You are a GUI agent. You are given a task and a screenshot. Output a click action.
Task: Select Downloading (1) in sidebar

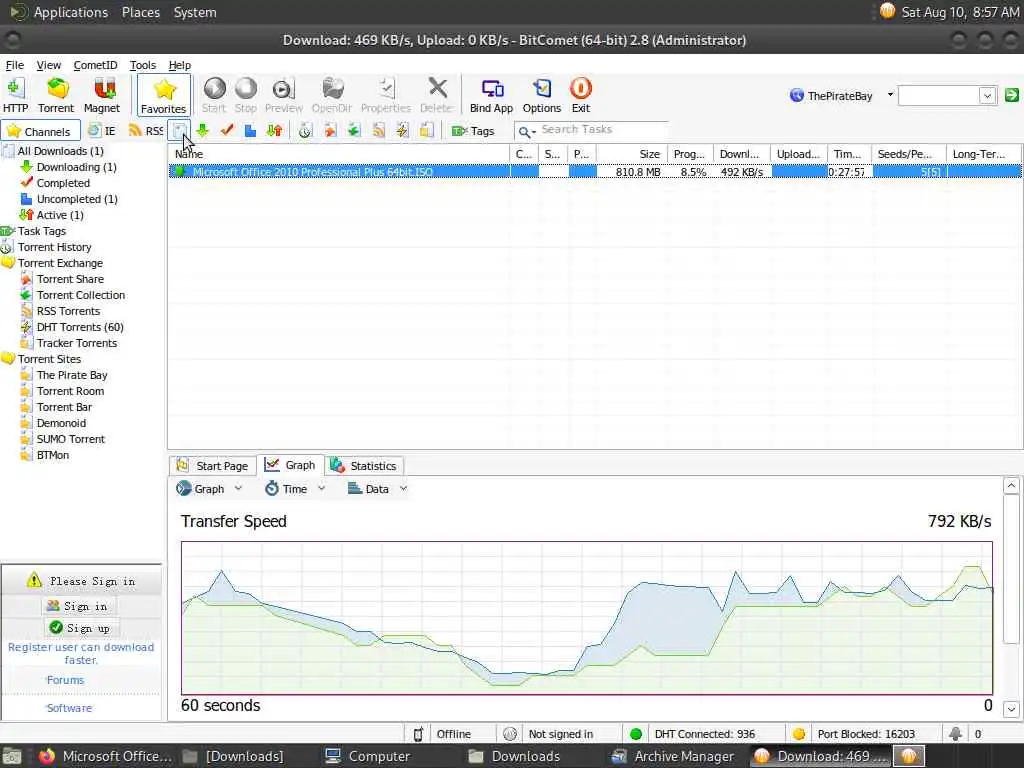click(76, 167)
